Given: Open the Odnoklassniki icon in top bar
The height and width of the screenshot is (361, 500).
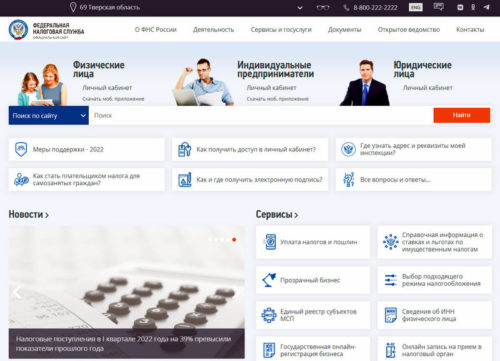Looking at the screenshot, I should coord(473,7).
